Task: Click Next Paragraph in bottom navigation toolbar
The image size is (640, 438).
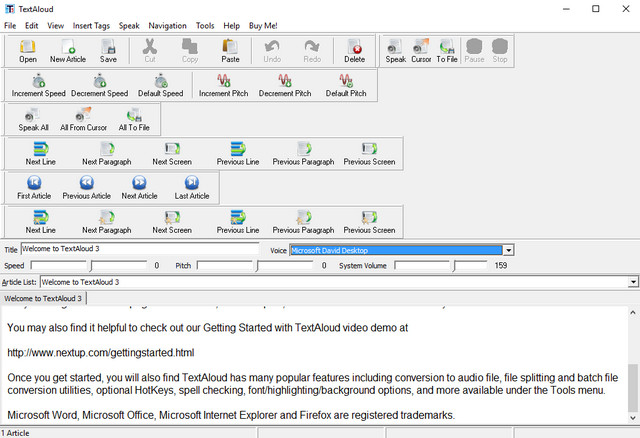Action: [x=107, y=222]
